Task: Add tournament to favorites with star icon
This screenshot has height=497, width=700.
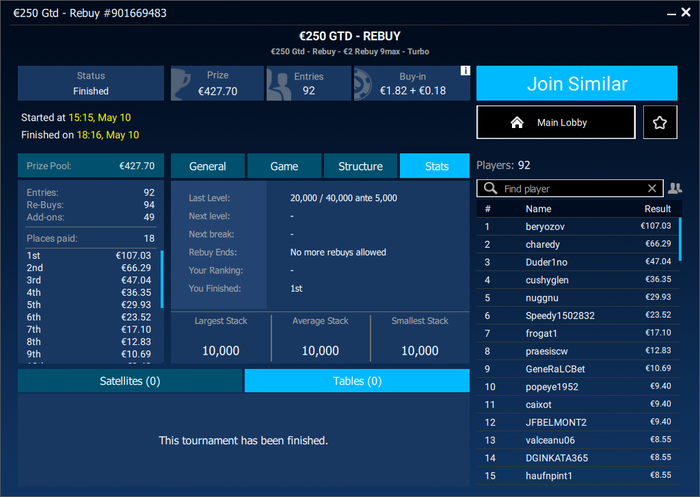Action: tap(660, 122)
